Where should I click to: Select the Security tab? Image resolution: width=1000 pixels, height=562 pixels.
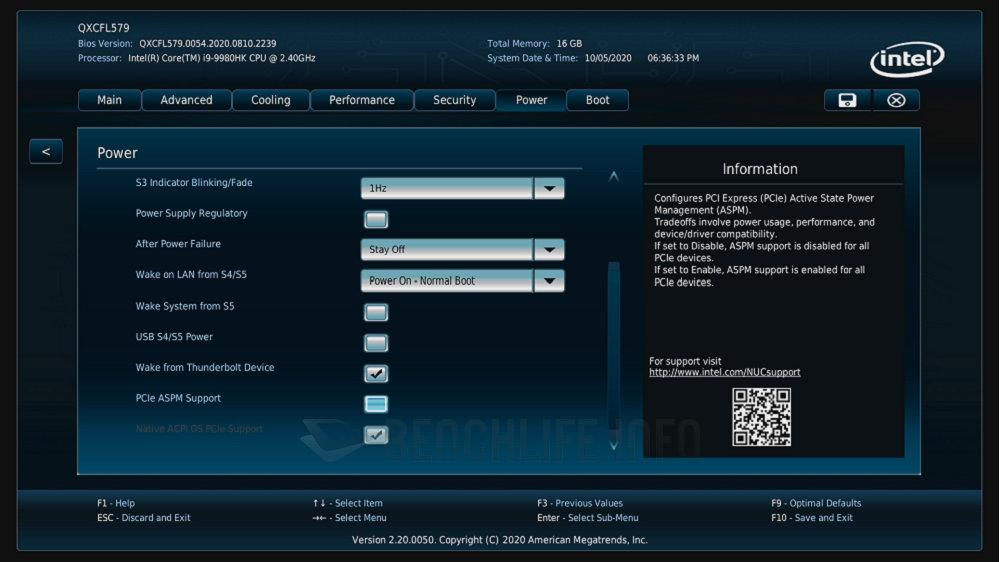point(454,100)
